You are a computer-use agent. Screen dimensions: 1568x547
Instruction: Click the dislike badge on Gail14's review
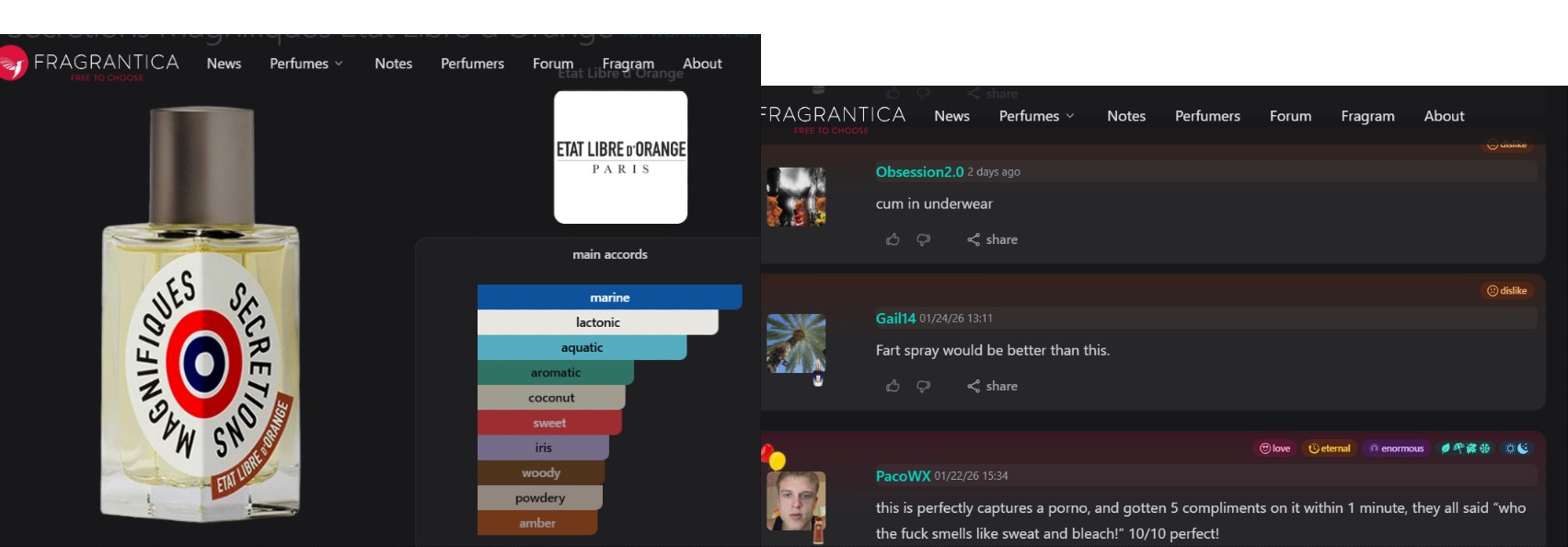[x=1506, y=291]
